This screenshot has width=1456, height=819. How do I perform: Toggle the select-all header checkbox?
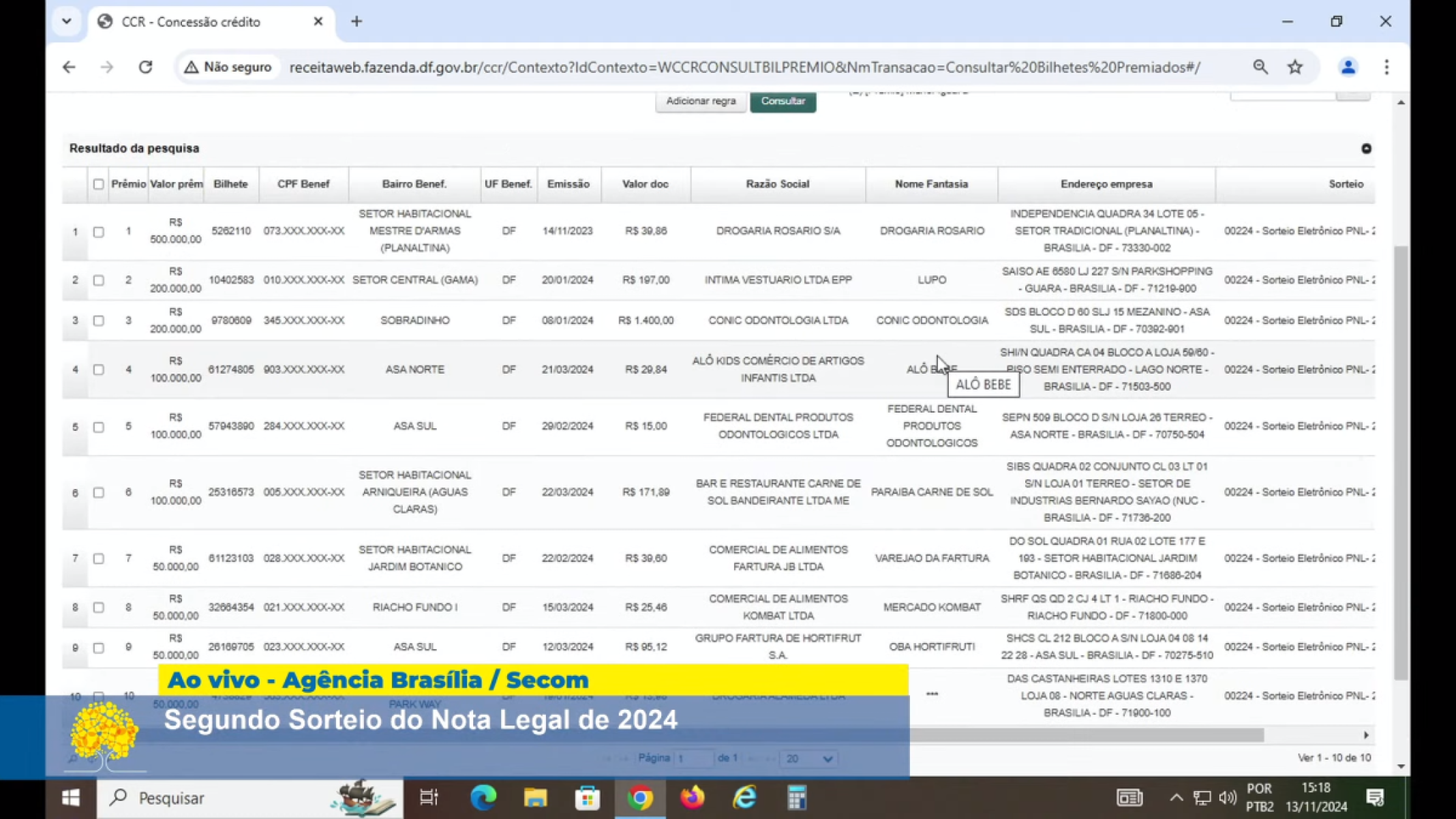point(99,184)
